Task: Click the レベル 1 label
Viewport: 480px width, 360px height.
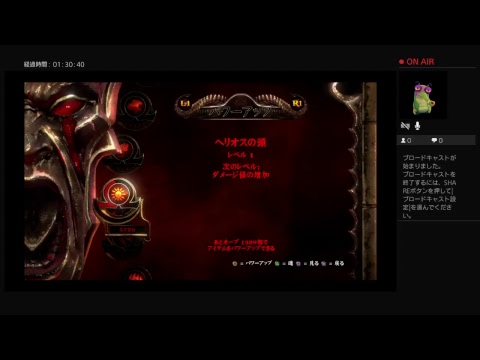Action: (x=240, y=155)
